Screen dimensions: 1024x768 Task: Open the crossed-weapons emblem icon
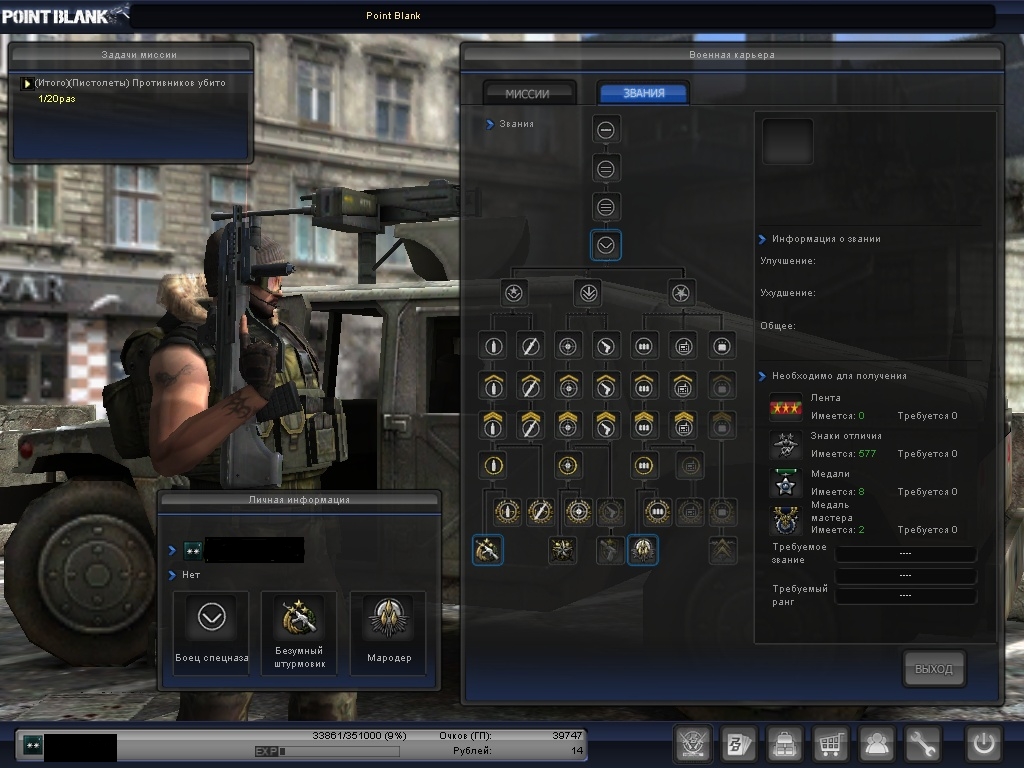pyautogui.click(x=693, y=745)
